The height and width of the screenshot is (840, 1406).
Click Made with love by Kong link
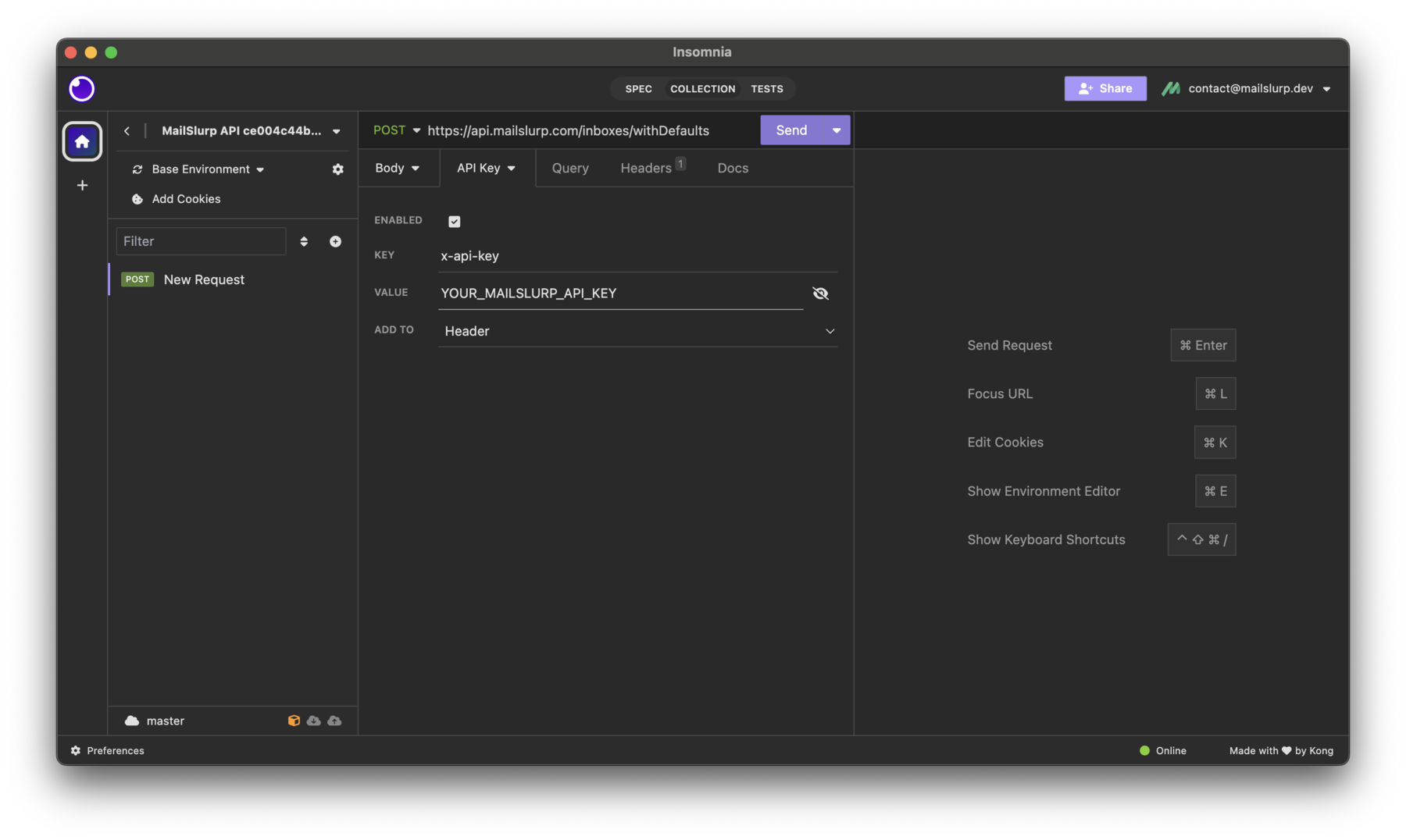(x=1281, y=750)
